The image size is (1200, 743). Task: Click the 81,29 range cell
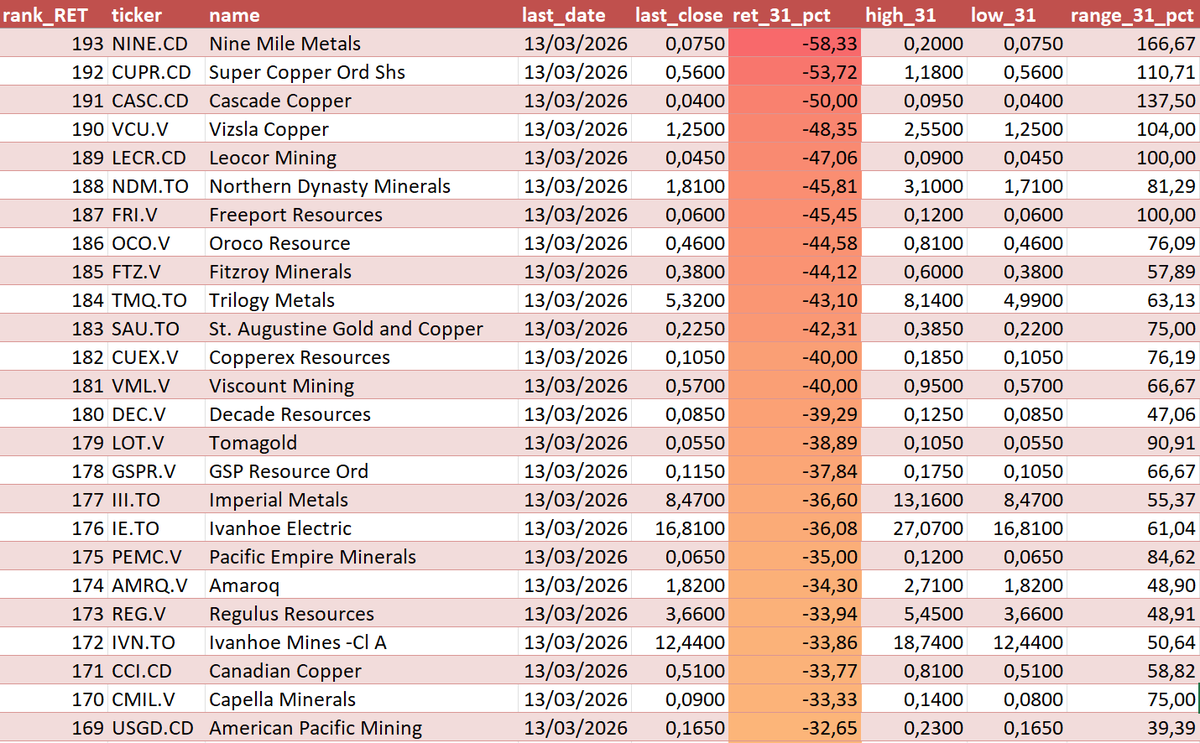1133,186
